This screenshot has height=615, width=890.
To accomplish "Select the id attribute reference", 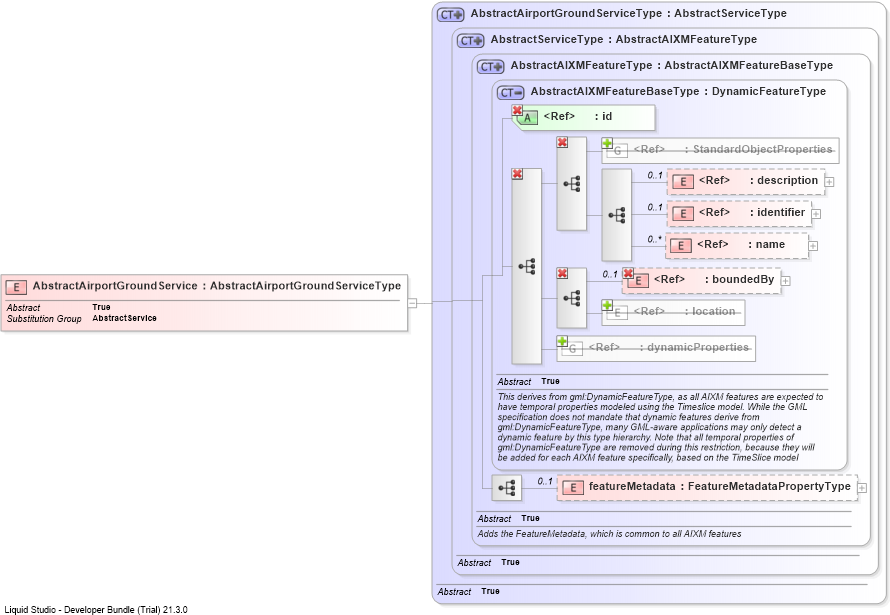I will point(584,117).
